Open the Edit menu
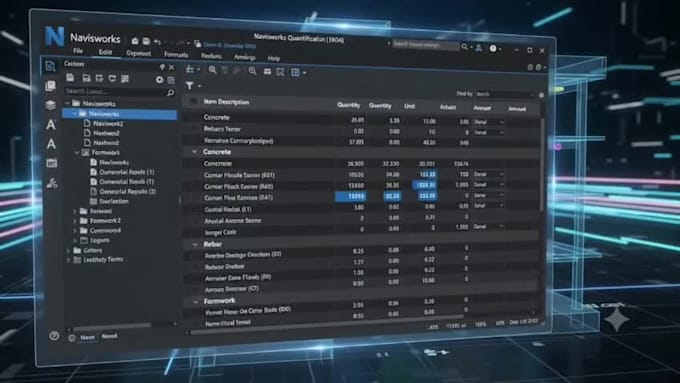This screenshot has height=383, width=680. (105, 52)
